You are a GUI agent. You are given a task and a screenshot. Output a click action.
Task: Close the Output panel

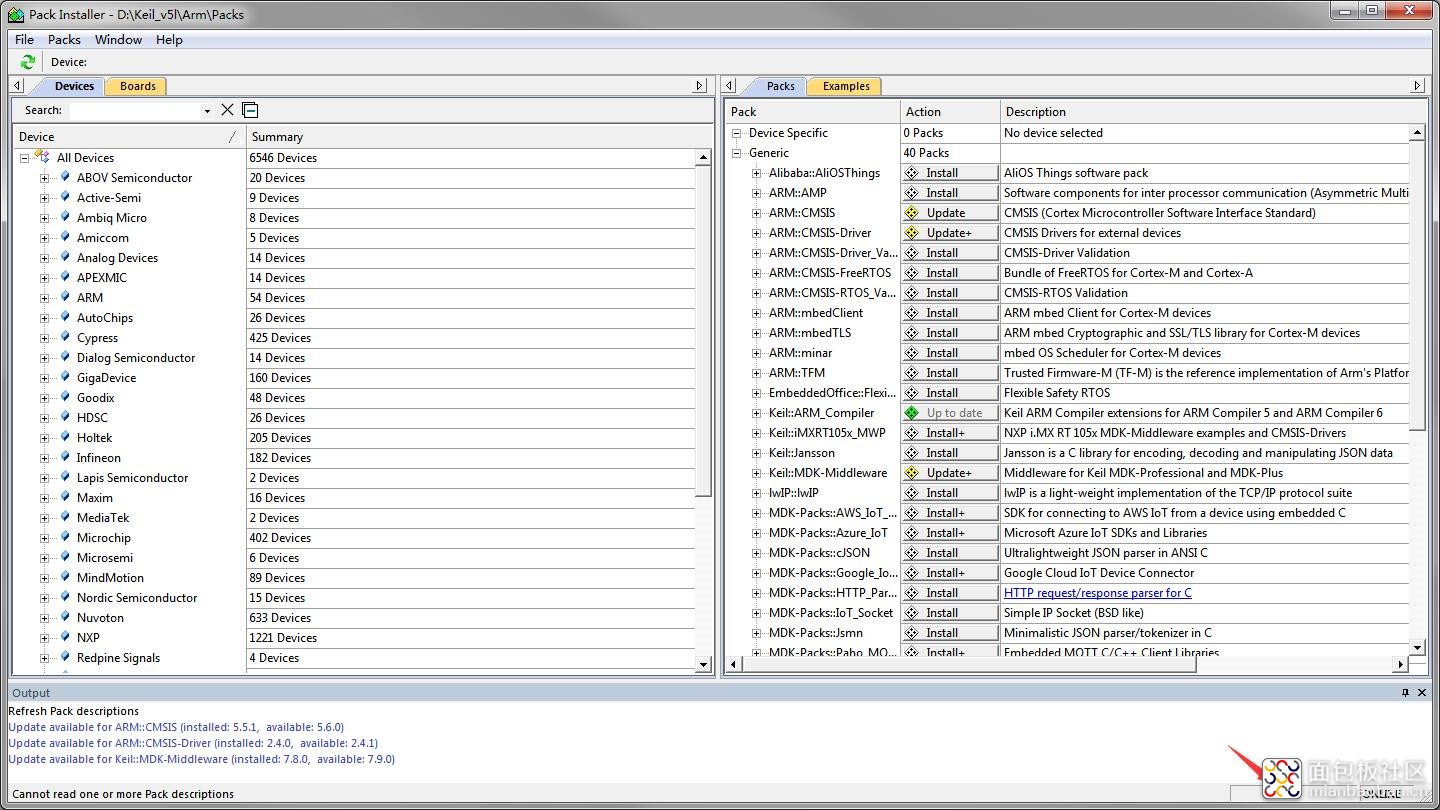tap(1422, 692)
